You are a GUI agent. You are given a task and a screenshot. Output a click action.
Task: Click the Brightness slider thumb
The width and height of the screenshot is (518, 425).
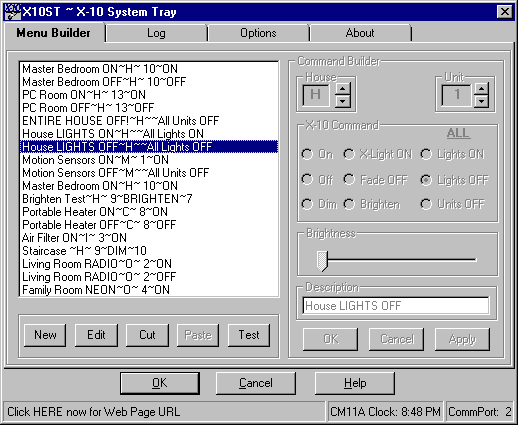322,261
